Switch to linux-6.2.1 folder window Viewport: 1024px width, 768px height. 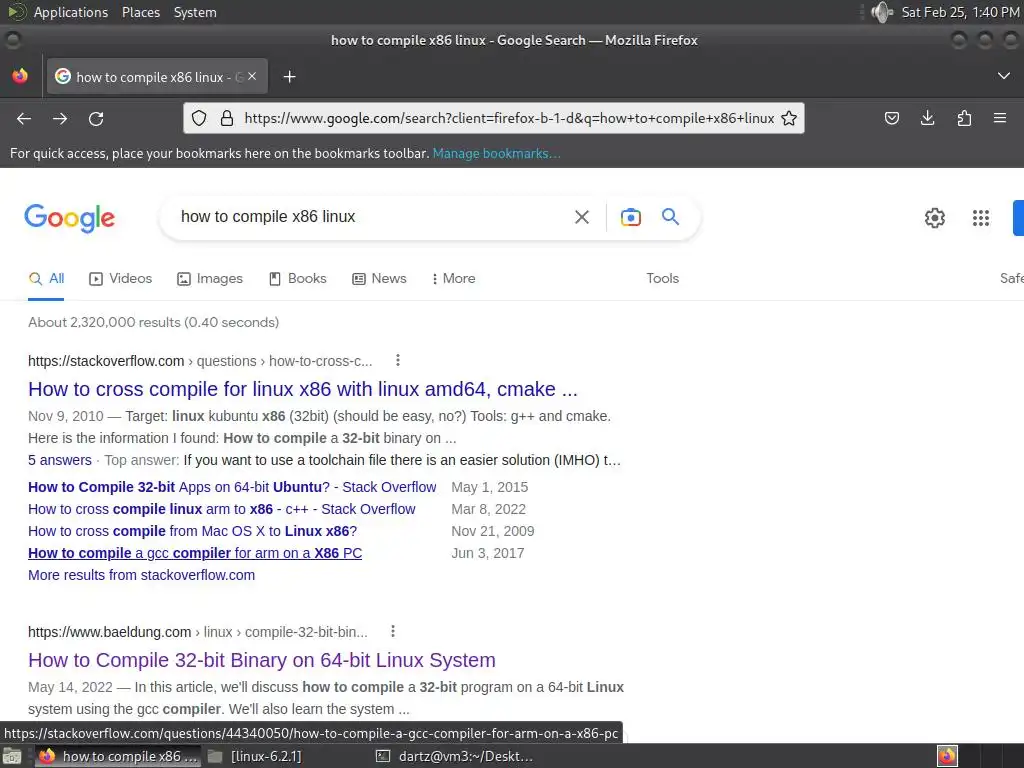coord(255,756)
